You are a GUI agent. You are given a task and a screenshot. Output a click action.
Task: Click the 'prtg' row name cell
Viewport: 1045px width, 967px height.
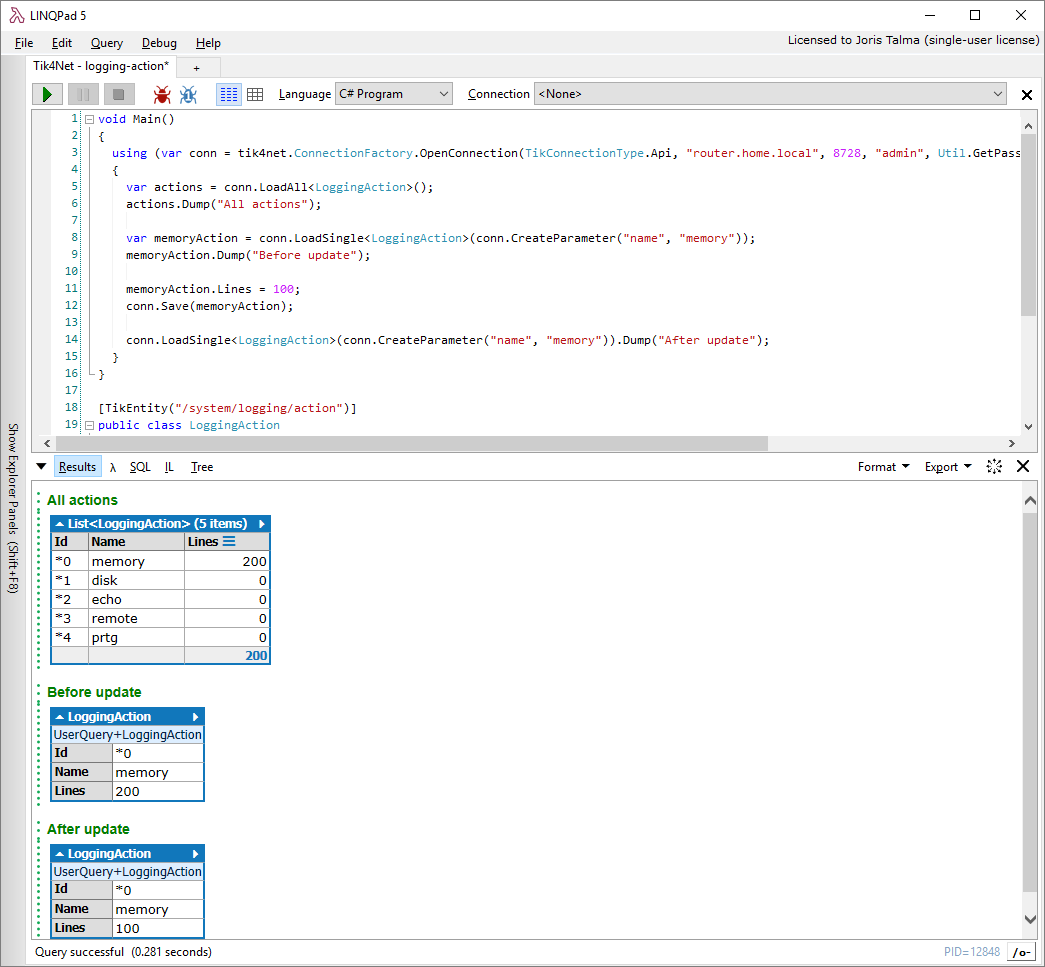[136, 638]
